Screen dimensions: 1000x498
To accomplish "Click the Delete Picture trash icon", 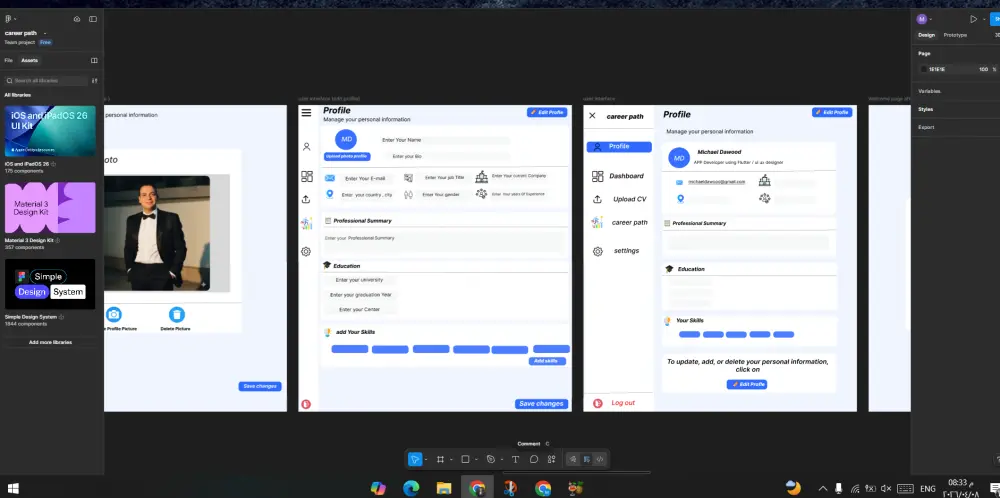I will [x=177, y=314].
